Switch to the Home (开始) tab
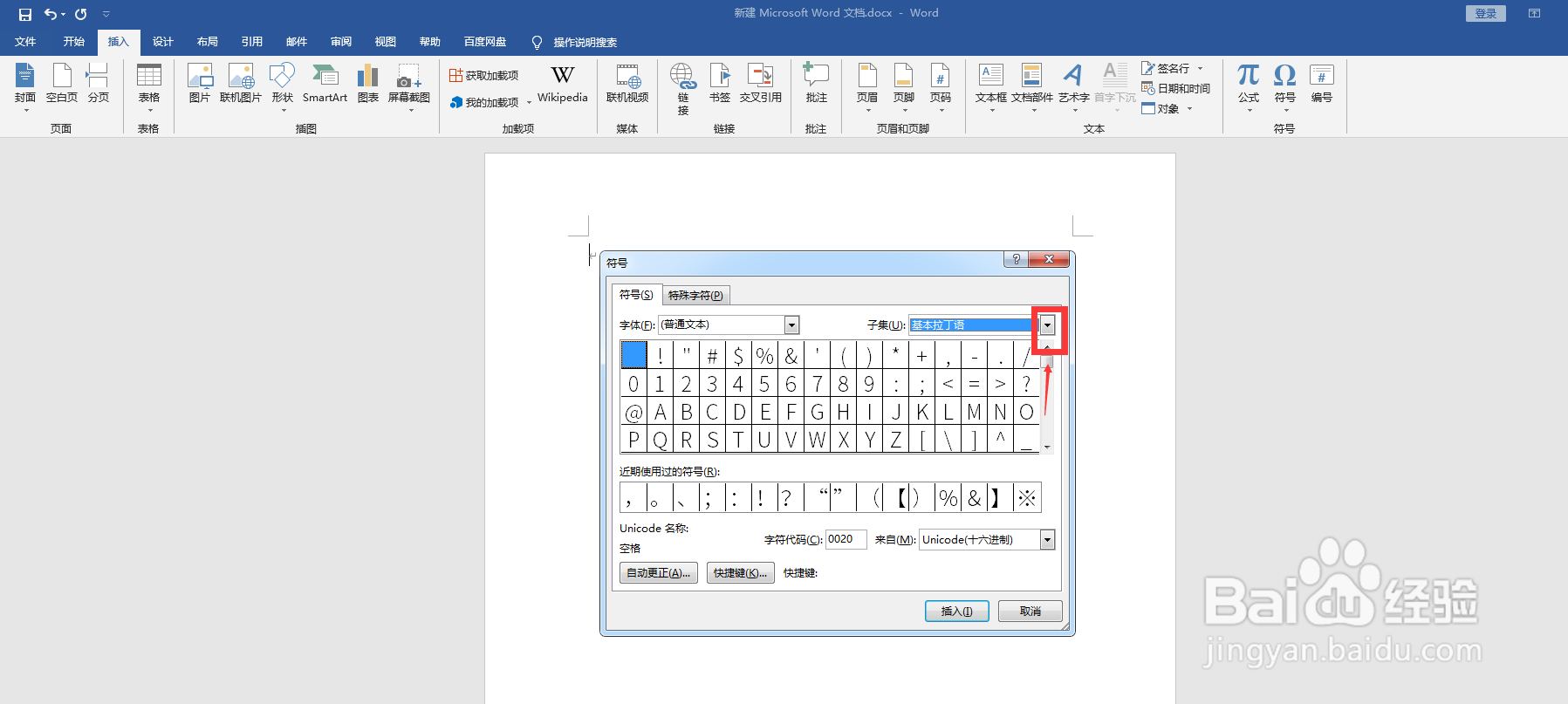The height and width of the screenshot is (704, 1568). pyautogui.click(x=74, y=42)
